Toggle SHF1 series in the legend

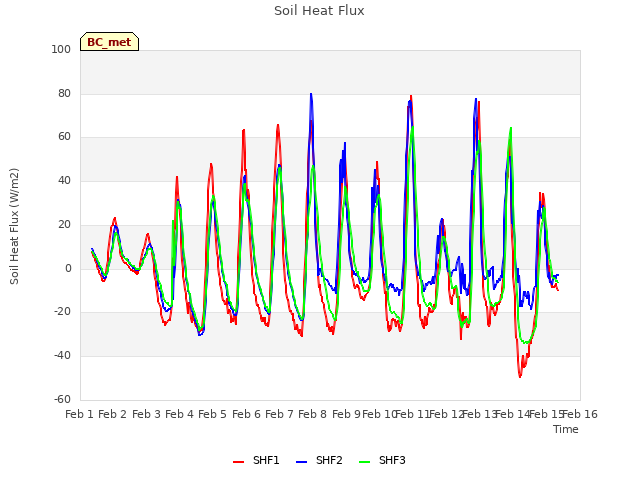click(x=256, y=460)
